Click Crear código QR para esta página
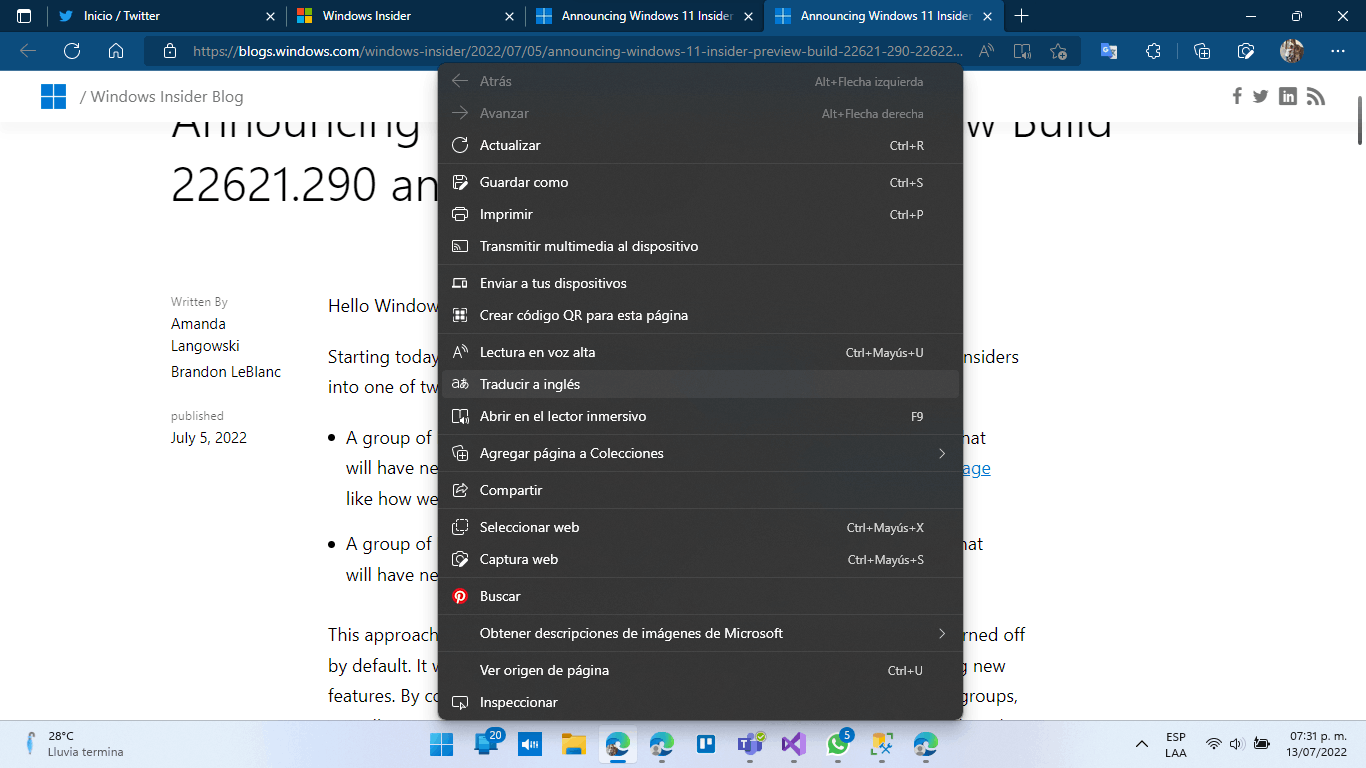This screenshot has width=1366, height=768. tap(700, 315)
